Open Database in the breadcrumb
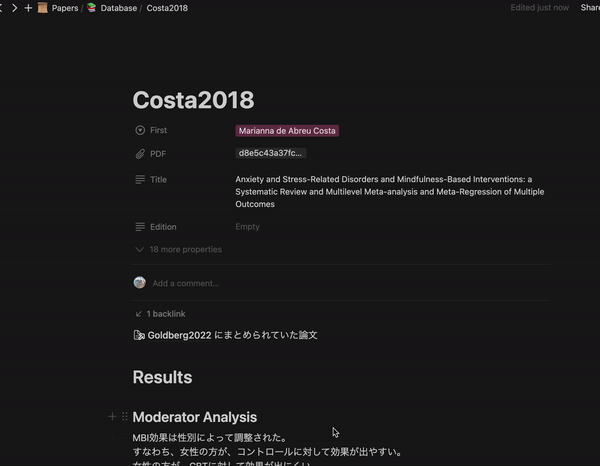600x466 pixels. (119, 8)
